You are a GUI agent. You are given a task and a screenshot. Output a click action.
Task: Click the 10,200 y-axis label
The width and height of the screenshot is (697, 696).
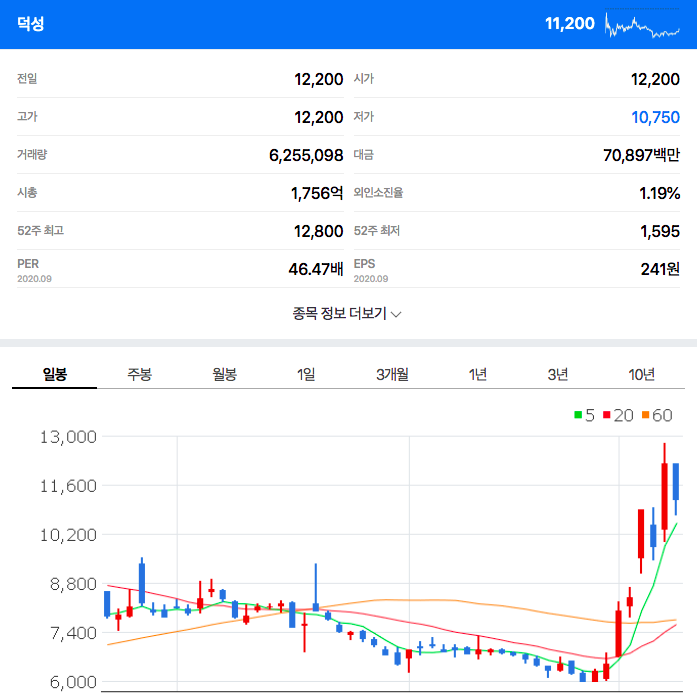(68, 535)
